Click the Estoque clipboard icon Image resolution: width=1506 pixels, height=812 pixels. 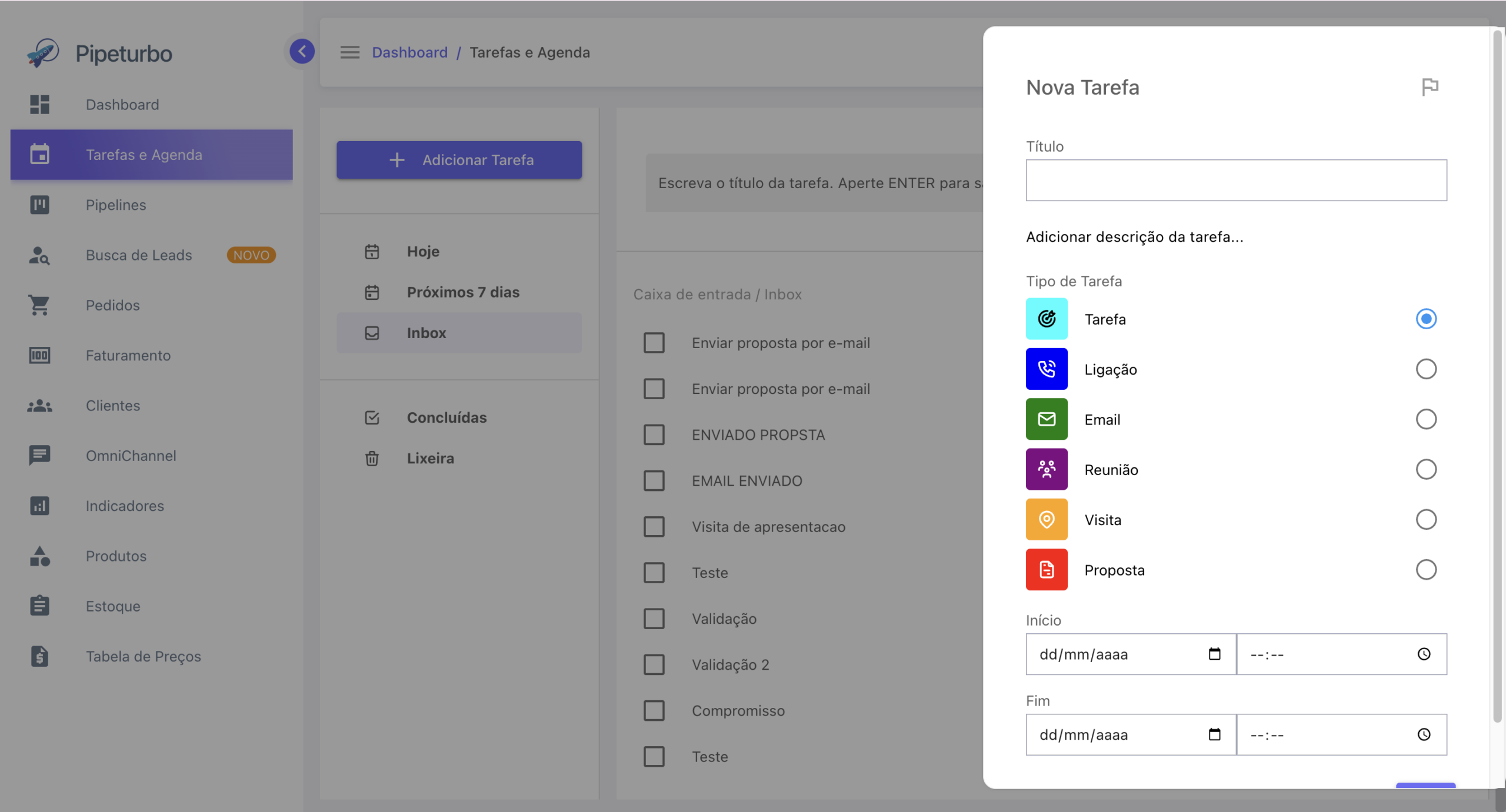(39, 606)
